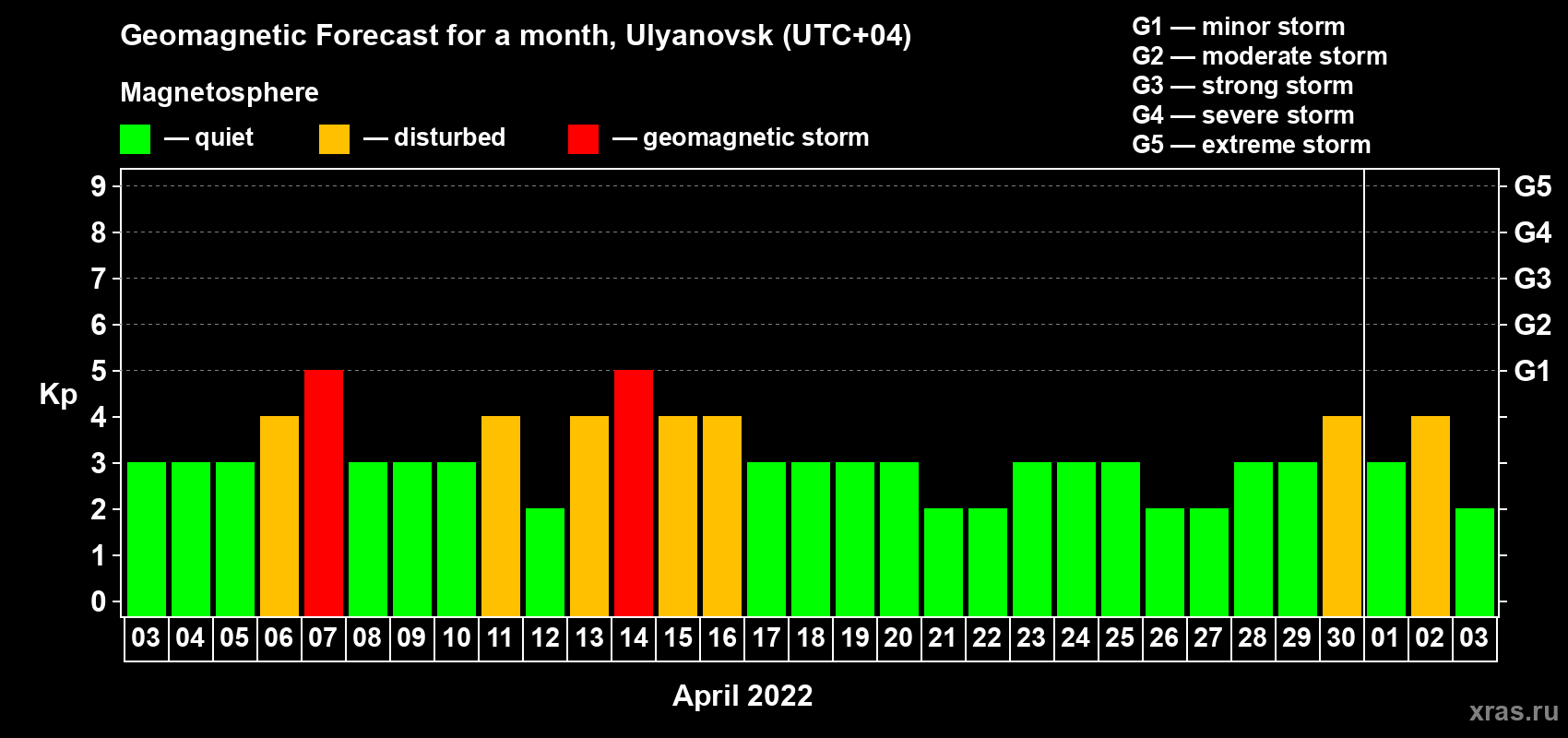Click the G1 storm level label on right axis
The height and width of the screenshot is (738, 1568).
pyautogui.click(x=1532, y=371)
